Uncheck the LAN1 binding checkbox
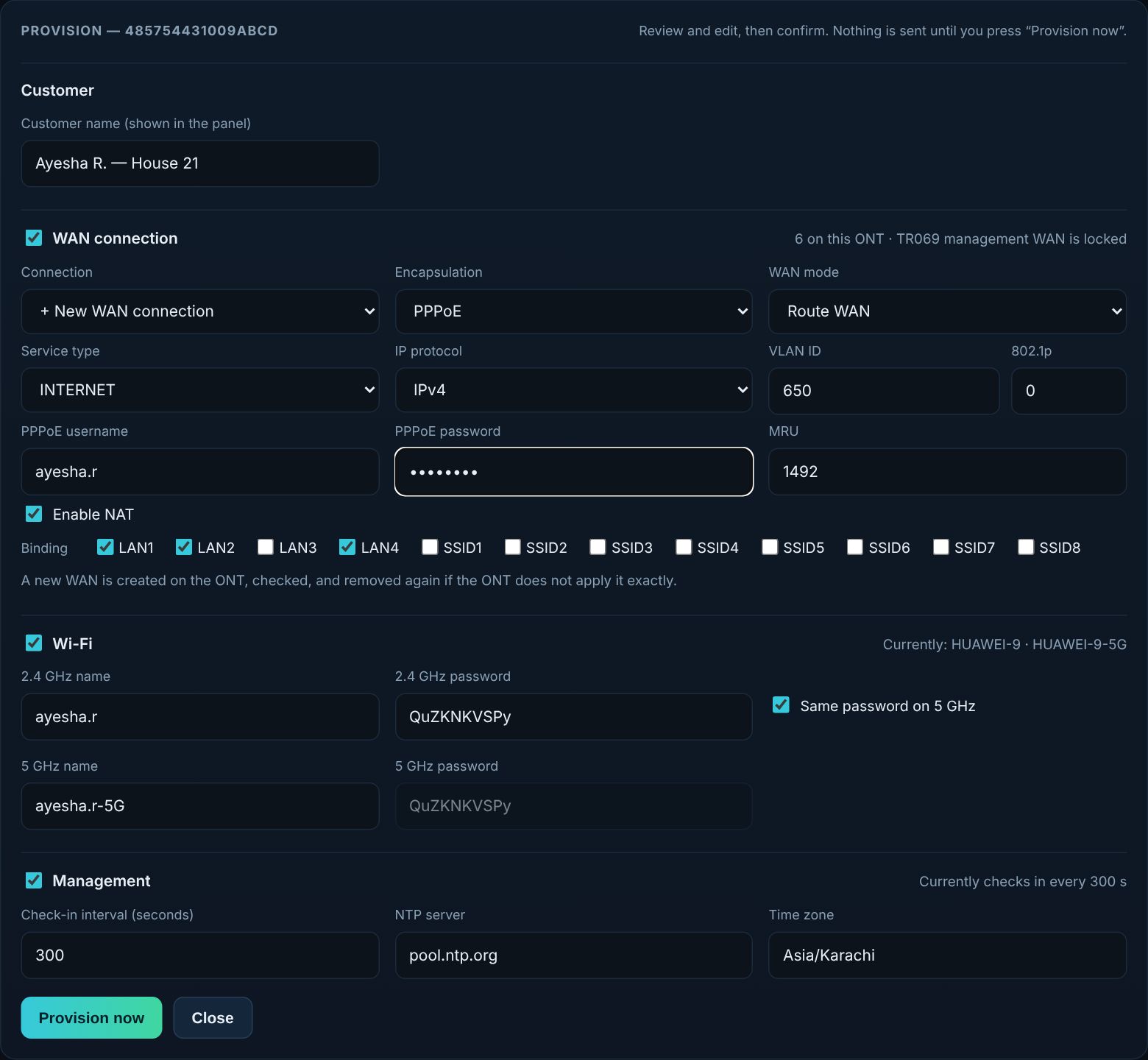Screen dimensions: 1148x1060 [105, 547]
